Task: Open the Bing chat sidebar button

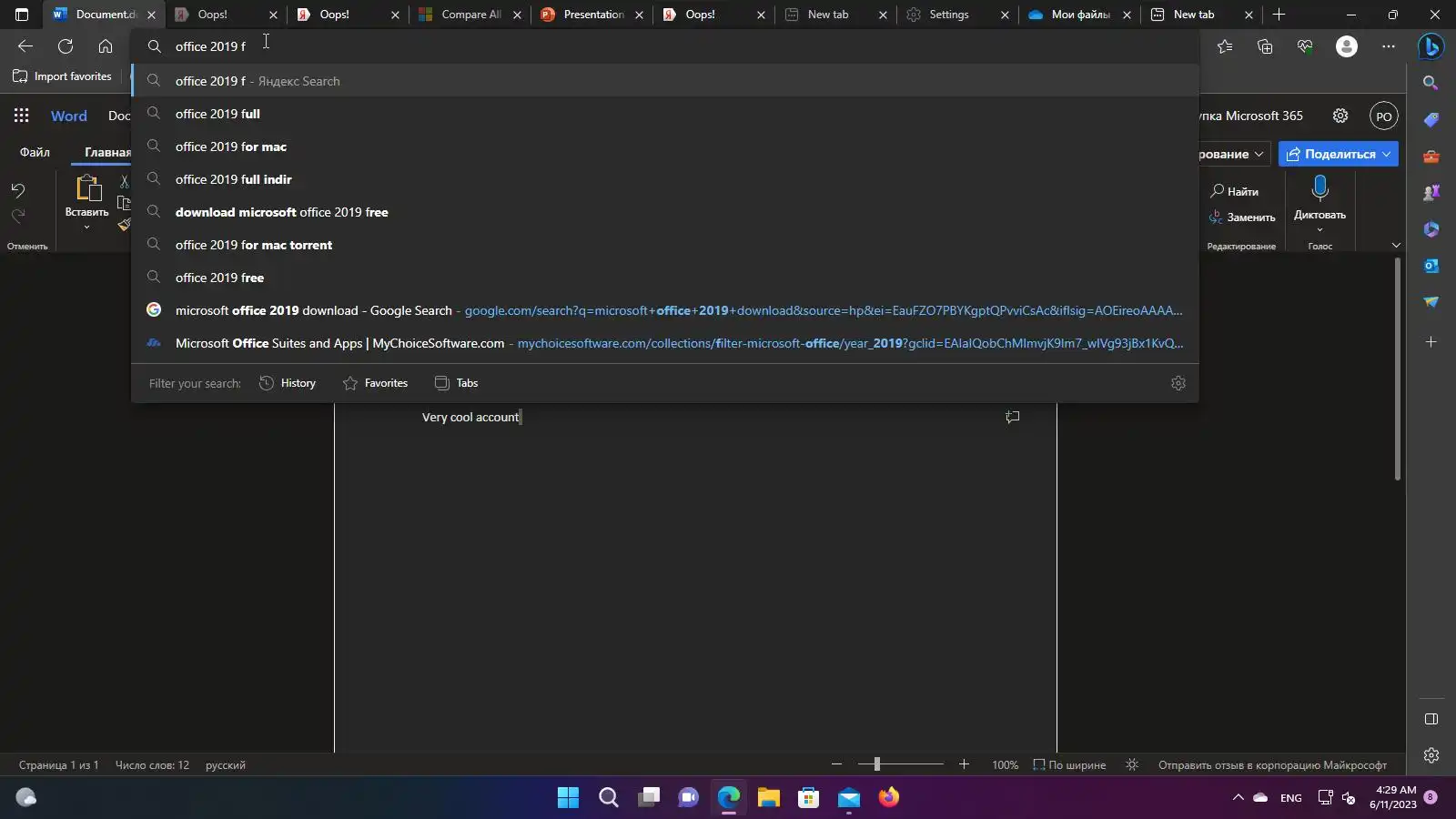Action: tap(1431, 45)
